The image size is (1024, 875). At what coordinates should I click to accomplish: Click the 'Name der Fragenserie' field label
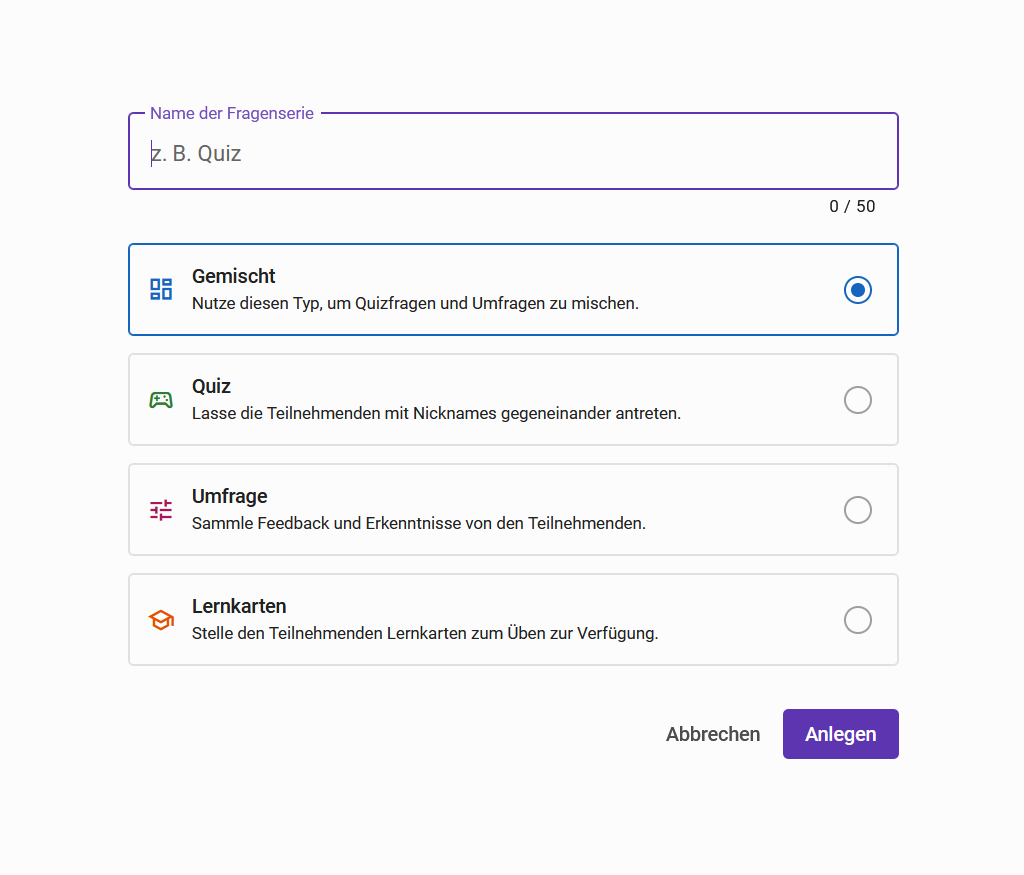[231, 114]
